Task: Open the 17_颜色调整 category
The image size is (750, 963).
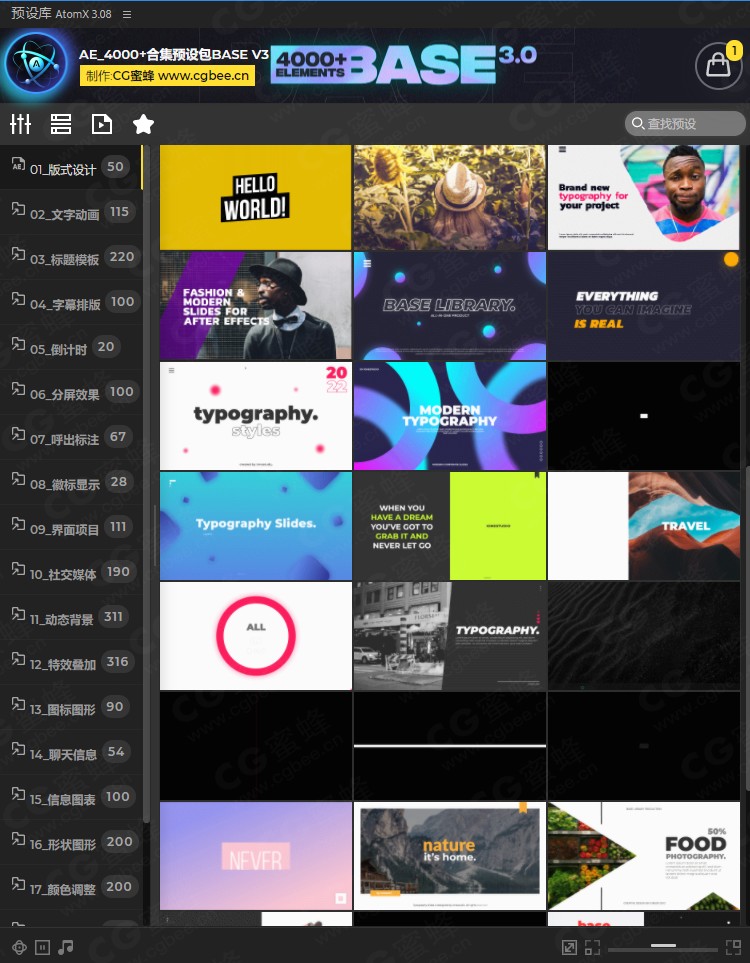Action: [x=71, y=887]
